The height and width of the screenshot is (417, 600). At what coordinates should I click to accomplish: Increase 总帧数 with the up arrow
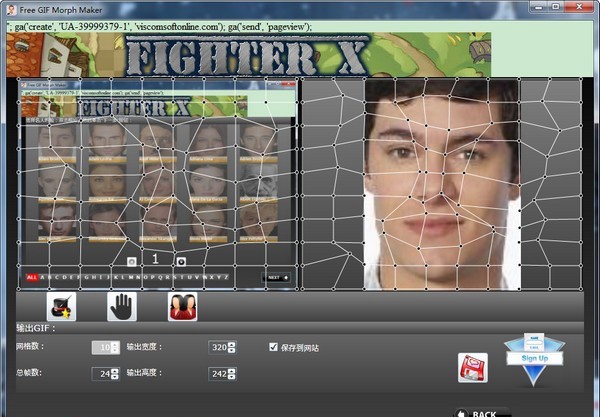tap(115, 371)
